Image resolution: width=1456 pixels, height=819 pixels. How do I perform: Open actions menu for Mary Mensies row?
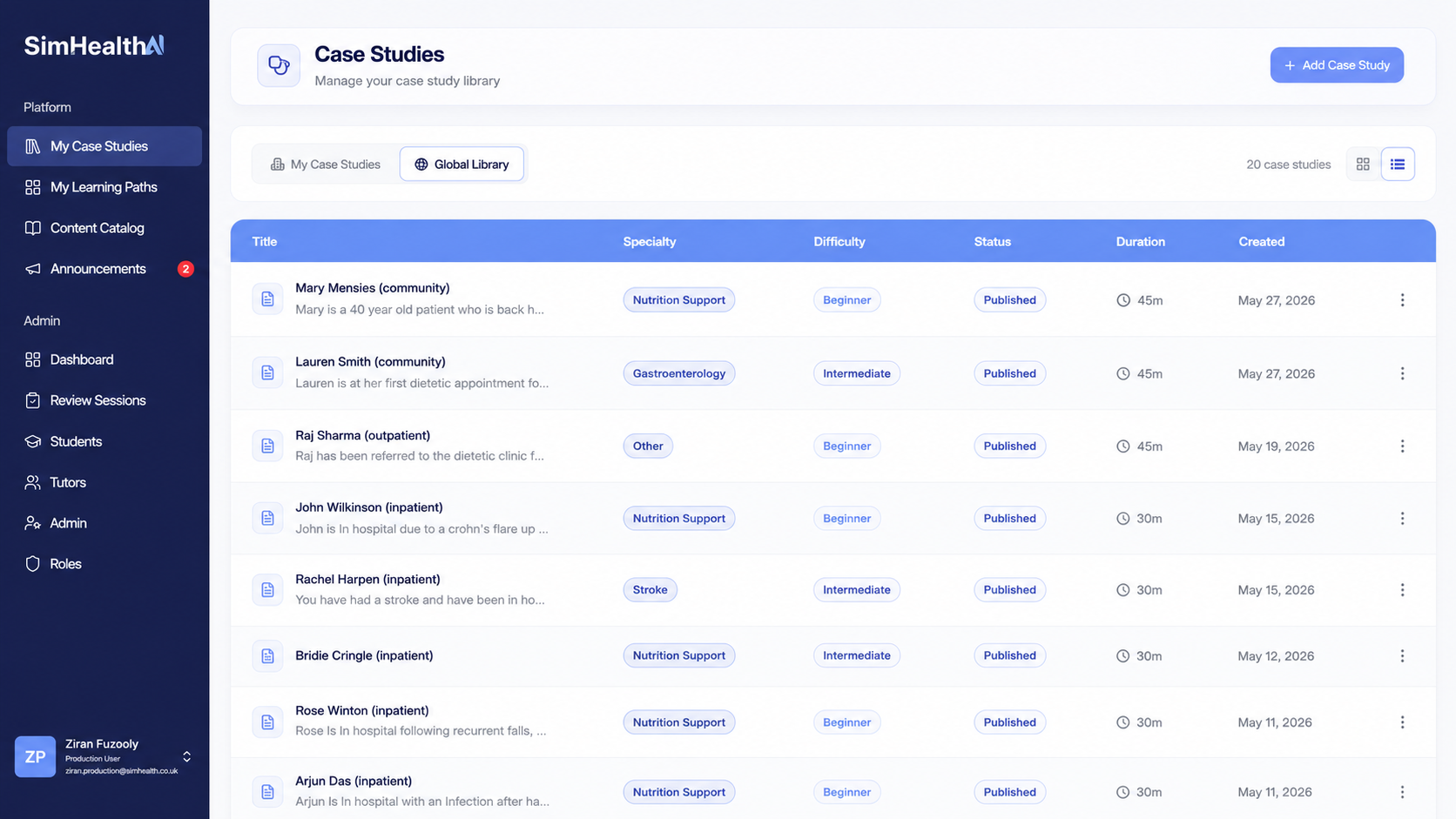click(x=1402, y=300)
